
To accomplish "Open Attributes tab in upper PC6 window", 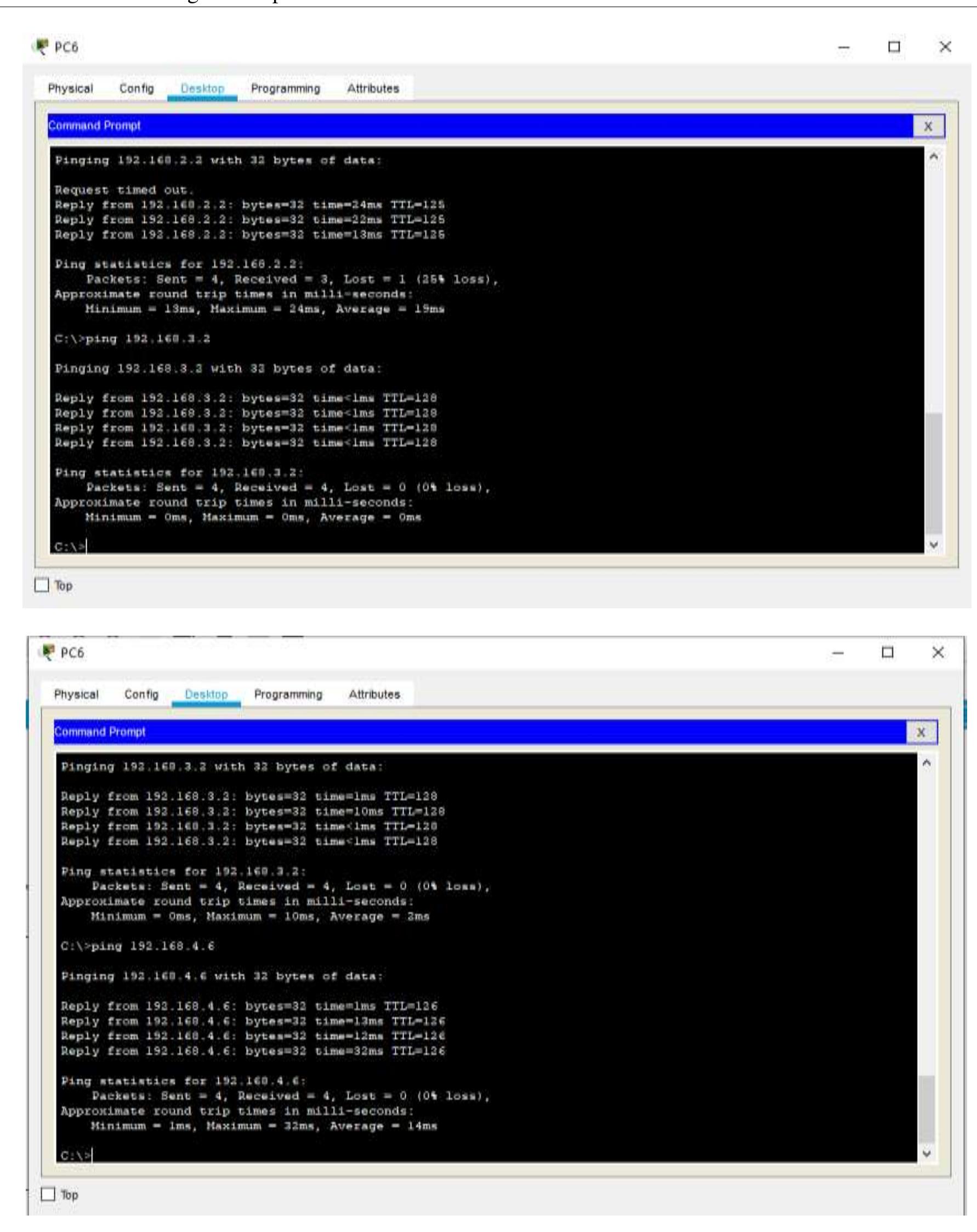I will click(x=373, y=88).
